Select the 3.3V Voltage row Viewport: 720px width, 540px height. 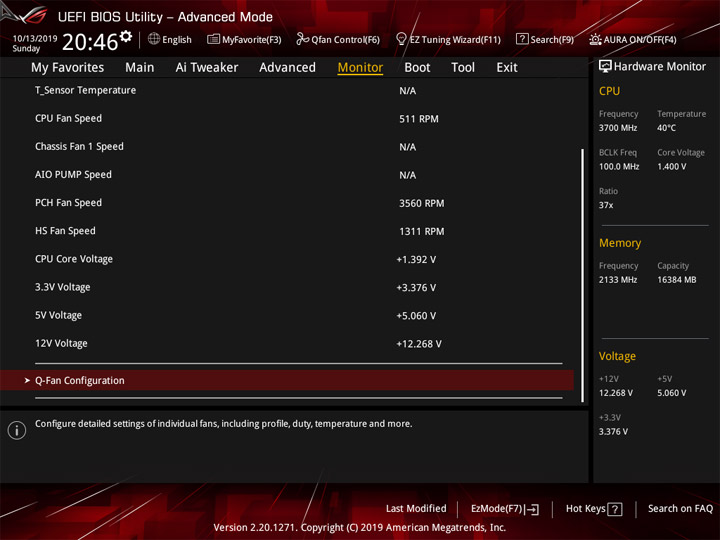(x=287, y=287)
